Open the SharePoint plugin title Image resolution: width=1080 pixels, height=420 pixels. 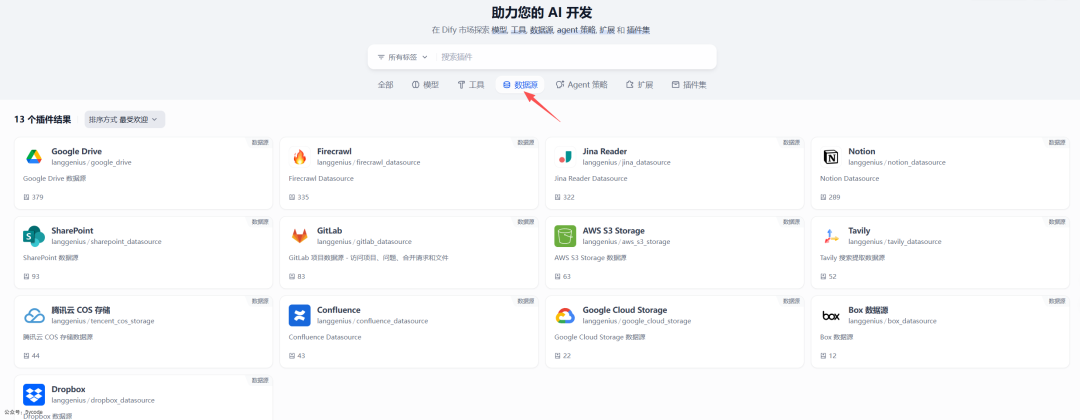click(72, 231)
